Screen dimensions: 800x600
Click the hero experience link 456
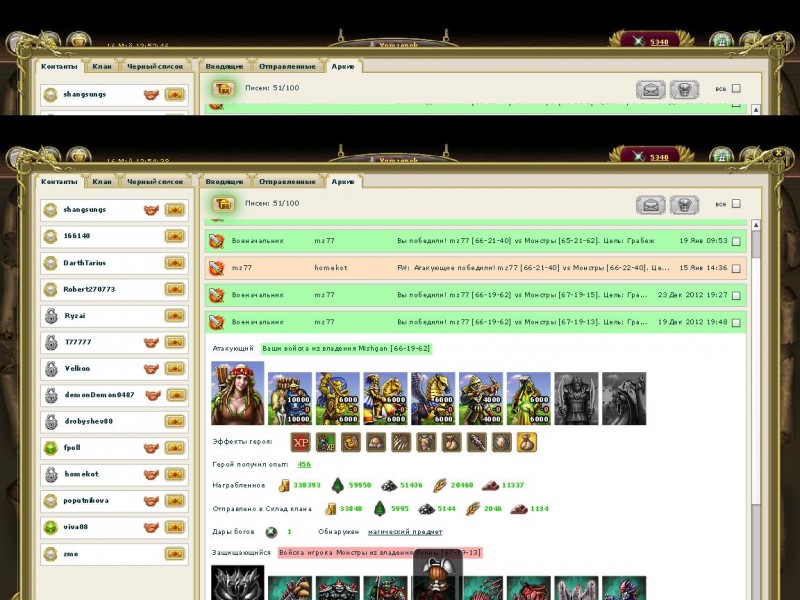[x=304, y=464]
